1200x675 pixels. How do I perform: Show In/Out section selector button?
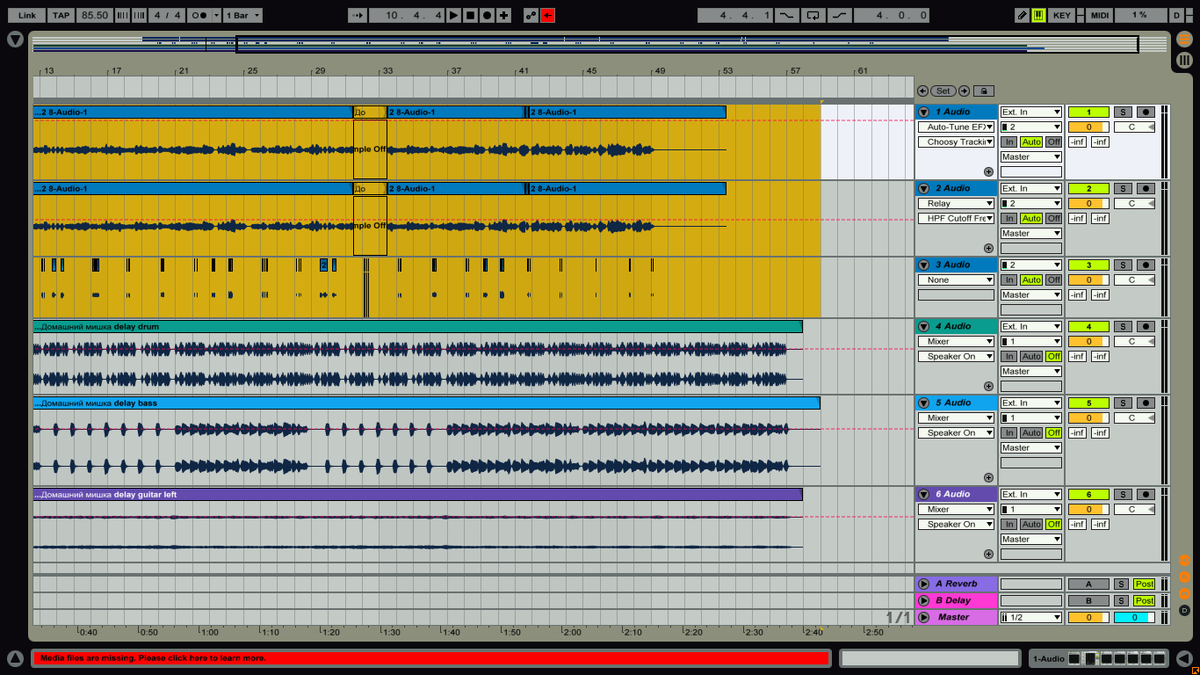1184,560
